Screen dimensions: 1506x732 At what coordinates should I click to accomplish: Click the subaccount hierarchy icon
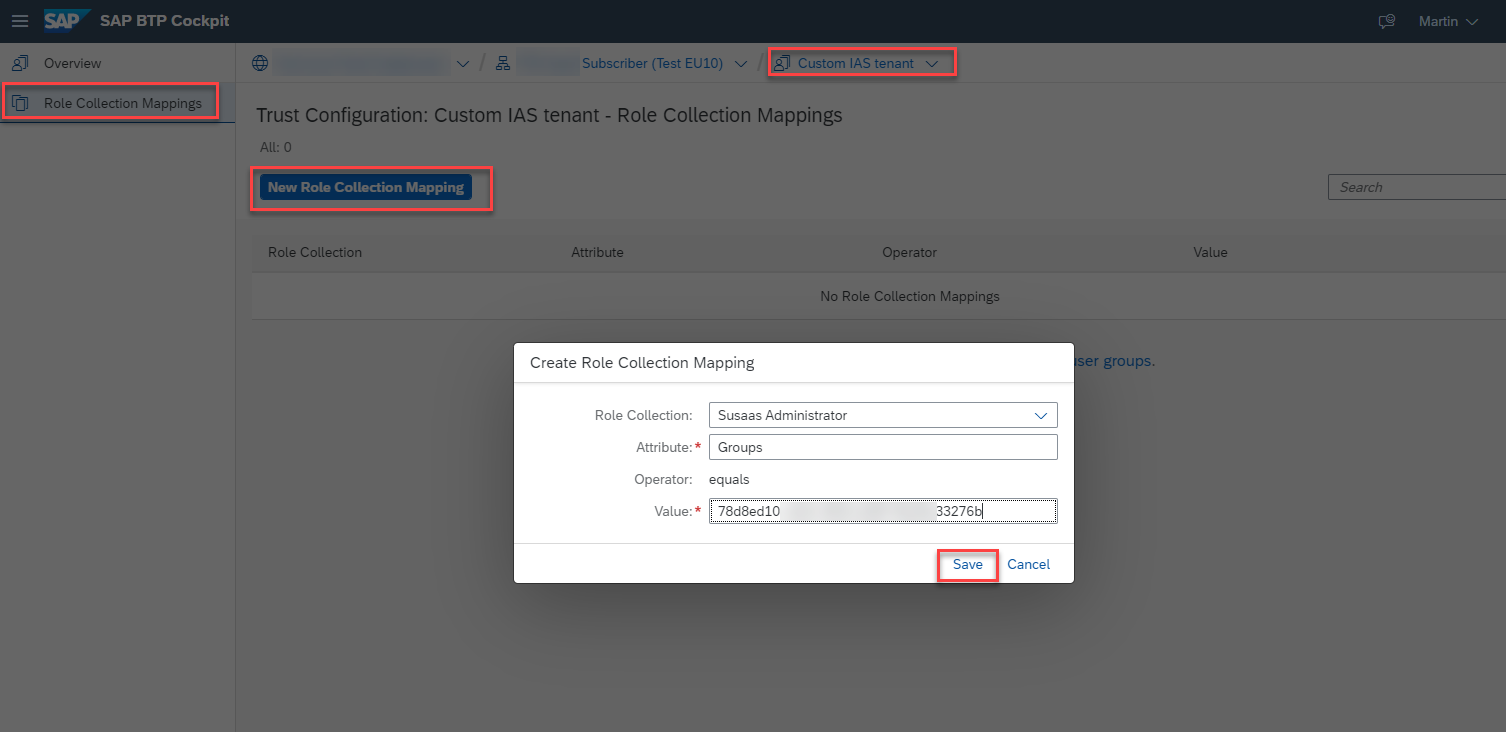[503, 63]
